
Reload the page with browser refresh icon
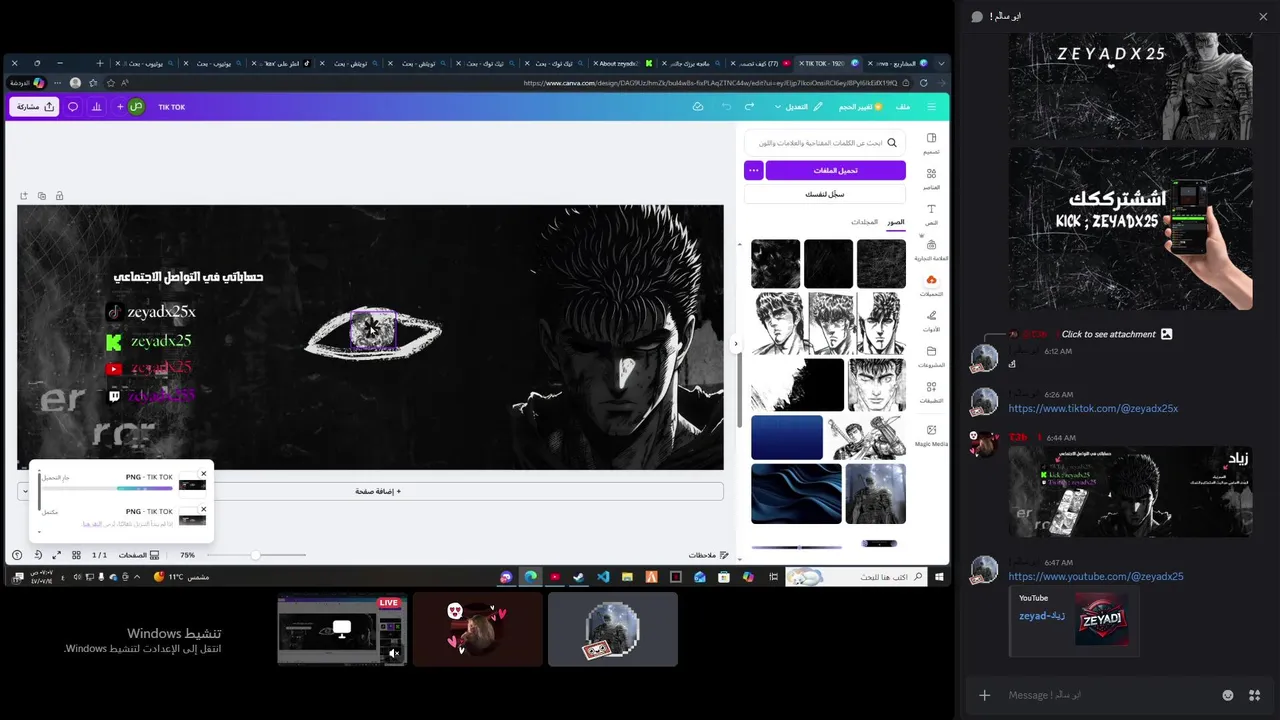pyautogui.click(x=923, y=83)
